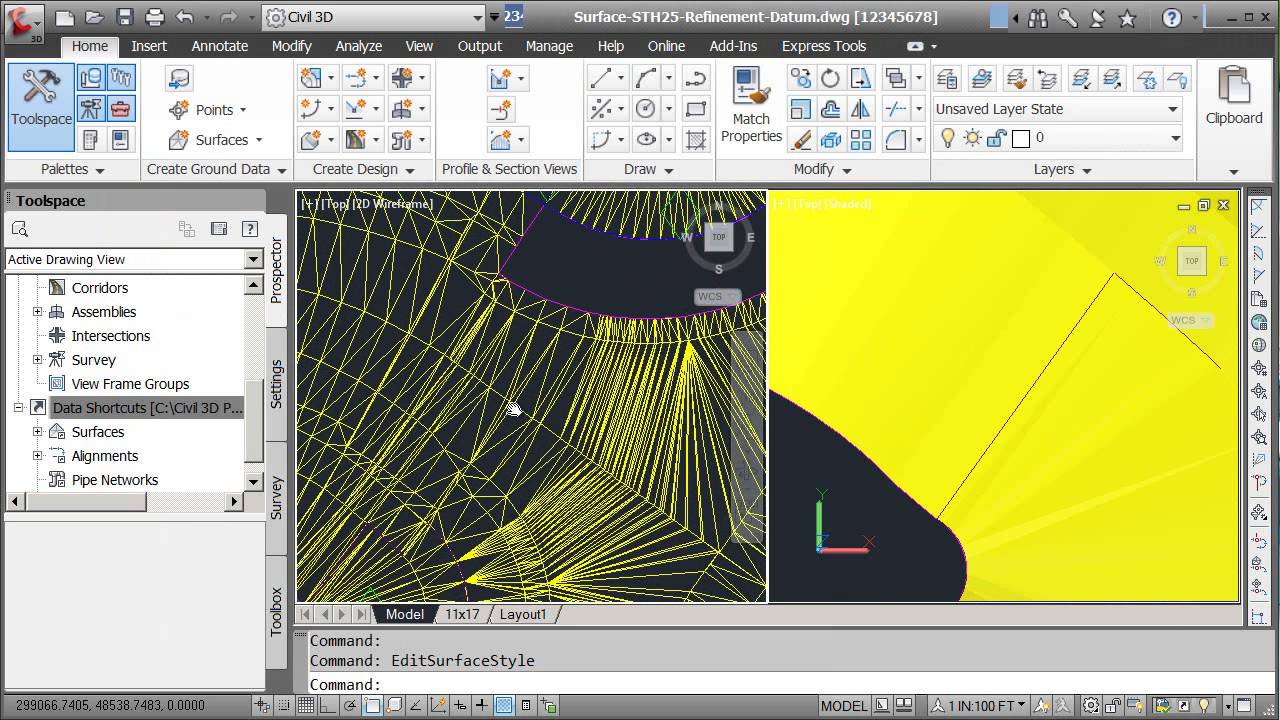Viewport: 1280px width, 720px height.
Task: Open the Surfaces dropdown in Create Ground Data
Action: point(259,140)
